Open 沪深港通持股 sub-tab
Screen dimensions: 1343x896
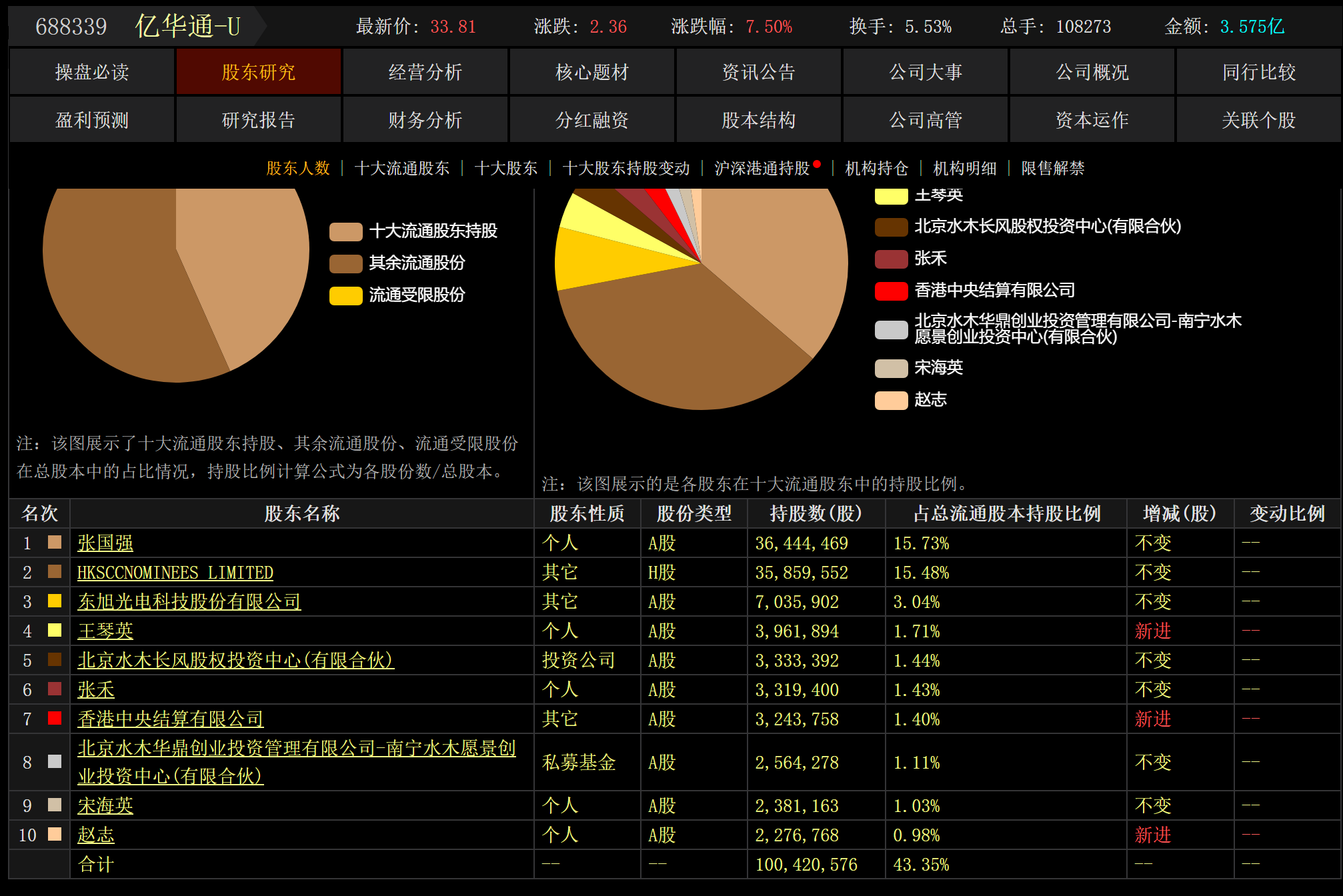pyautogui.click(x=762, y=168)
